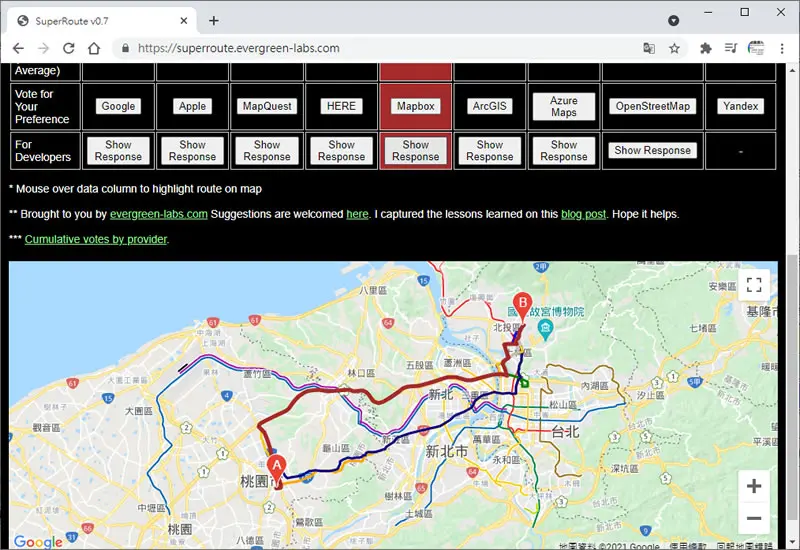
Task: Open the blog post link
Action: [584, 214]
